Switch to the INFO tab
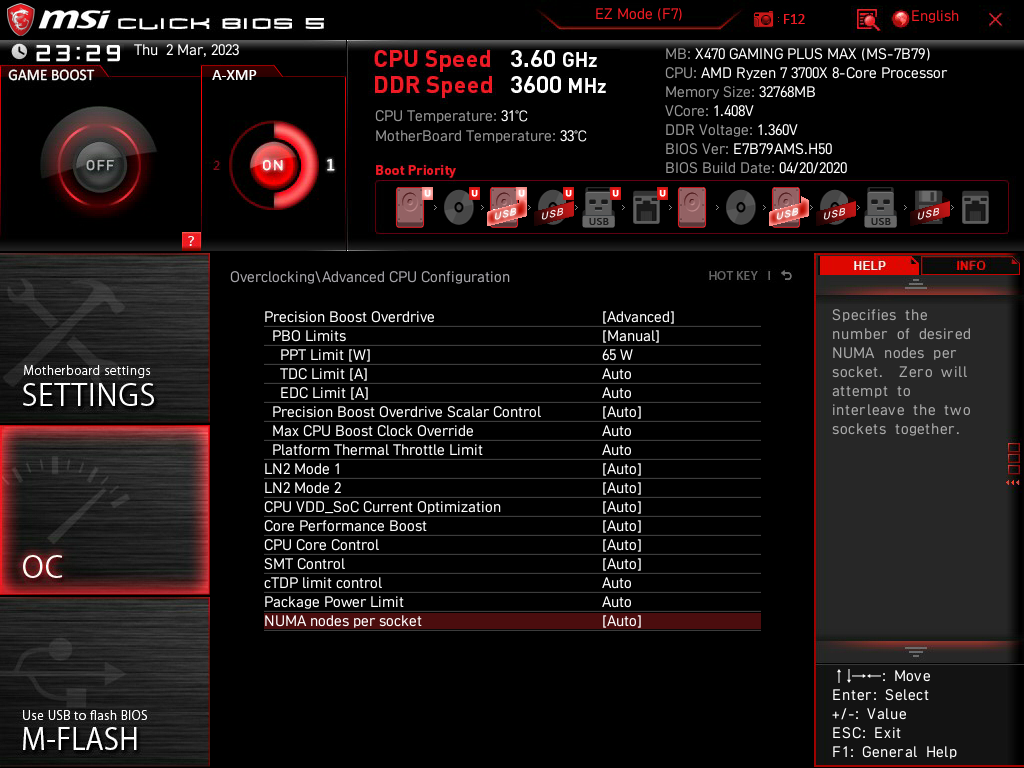 (x=970, y=265)
